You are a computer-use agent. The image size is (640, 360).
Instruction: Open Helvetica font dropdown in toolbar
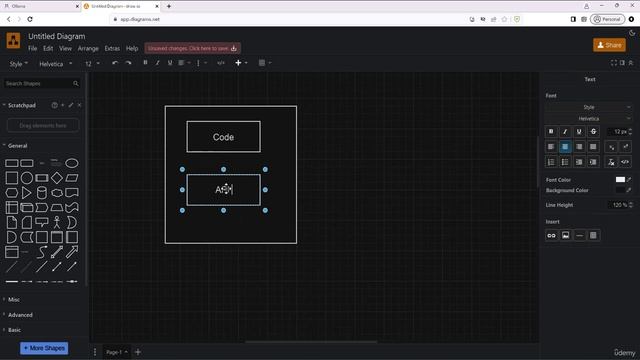(x=56, y=64)
